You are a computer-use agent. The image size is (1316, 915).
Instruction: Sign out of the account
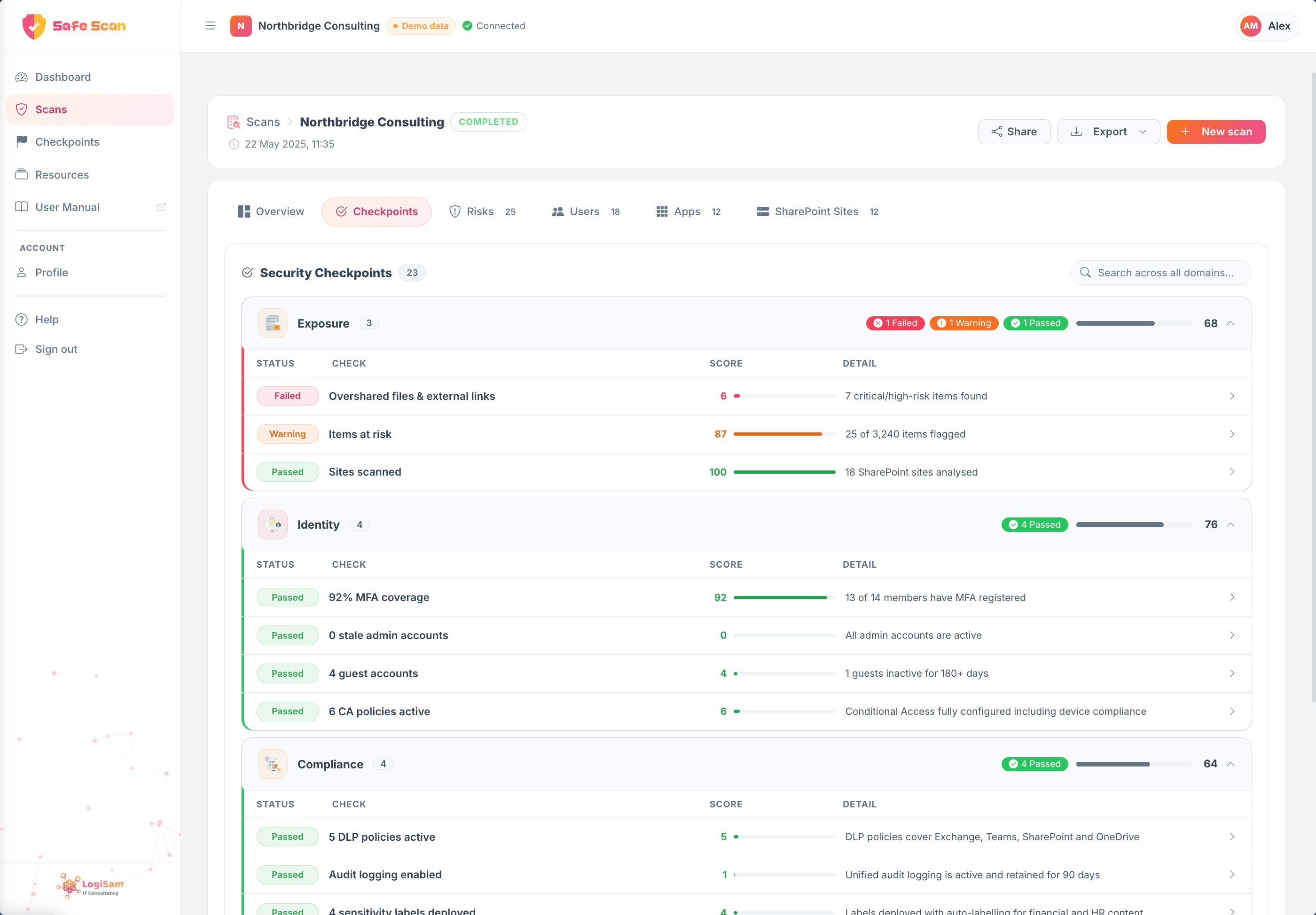point(90,349)
